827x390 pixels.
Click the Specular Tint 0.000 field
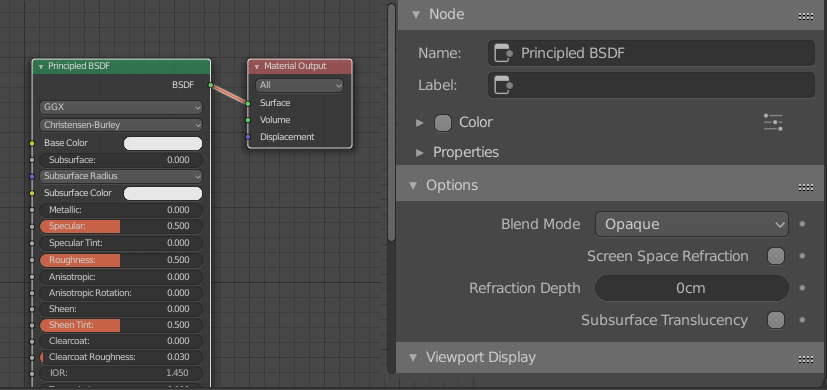[x=121, y=243]
